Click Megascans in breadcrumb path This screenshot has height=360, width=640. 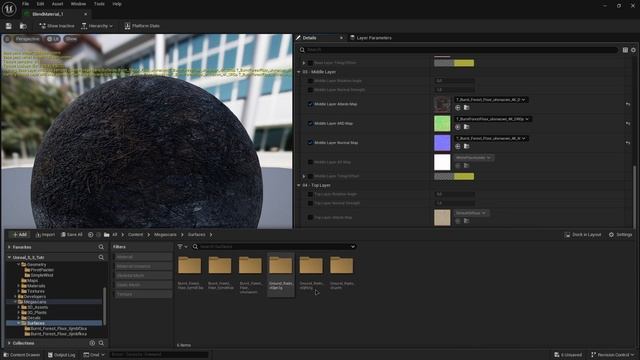click(165, 235)
